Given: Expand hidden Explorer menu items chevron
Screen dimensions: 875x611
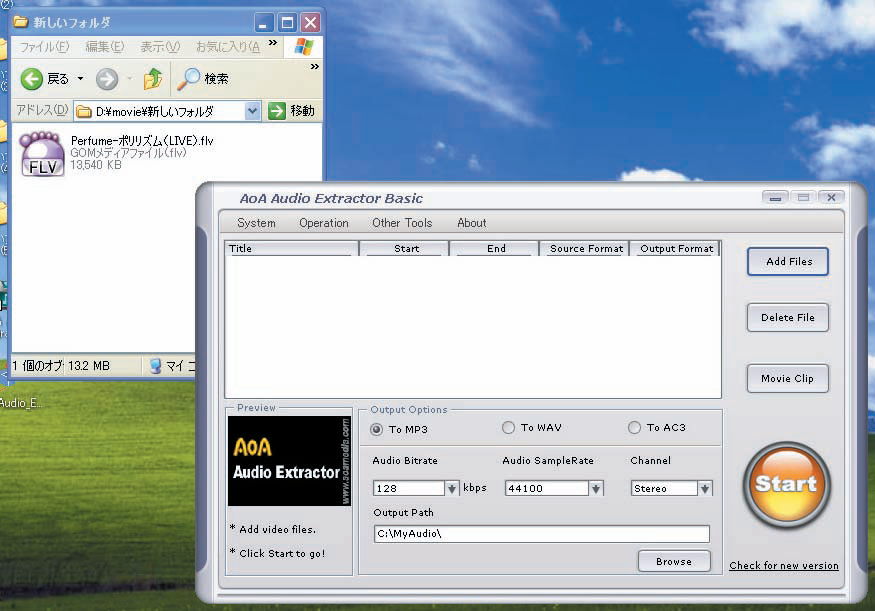Looking at the screenshot, I should coord(272,42).
